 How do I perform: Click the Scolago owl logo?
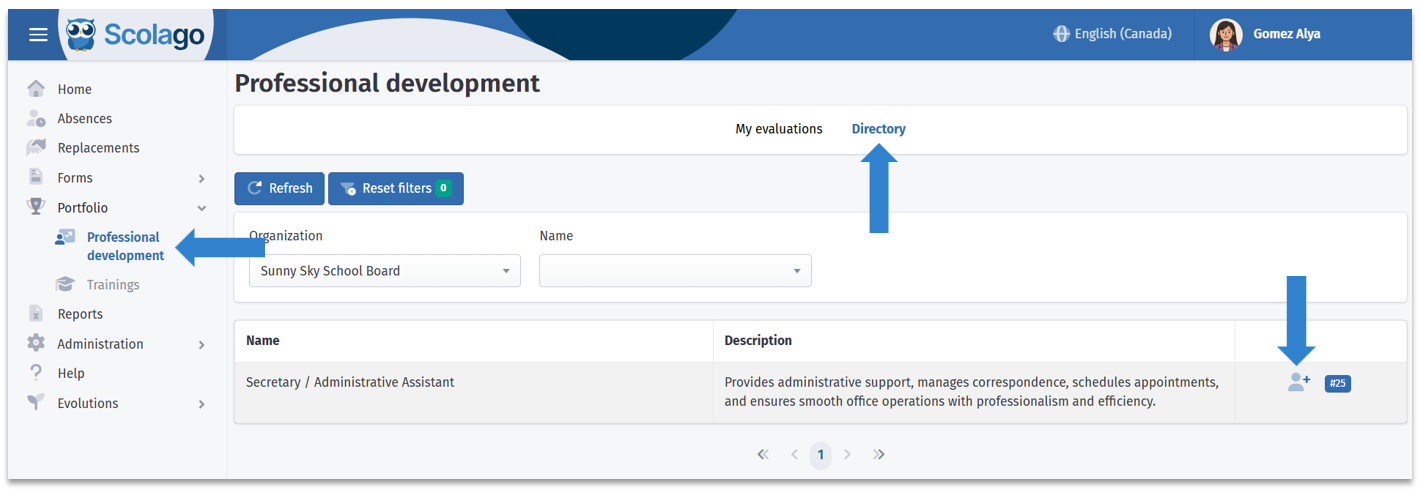pyautogui.click(x=81, y=35)
